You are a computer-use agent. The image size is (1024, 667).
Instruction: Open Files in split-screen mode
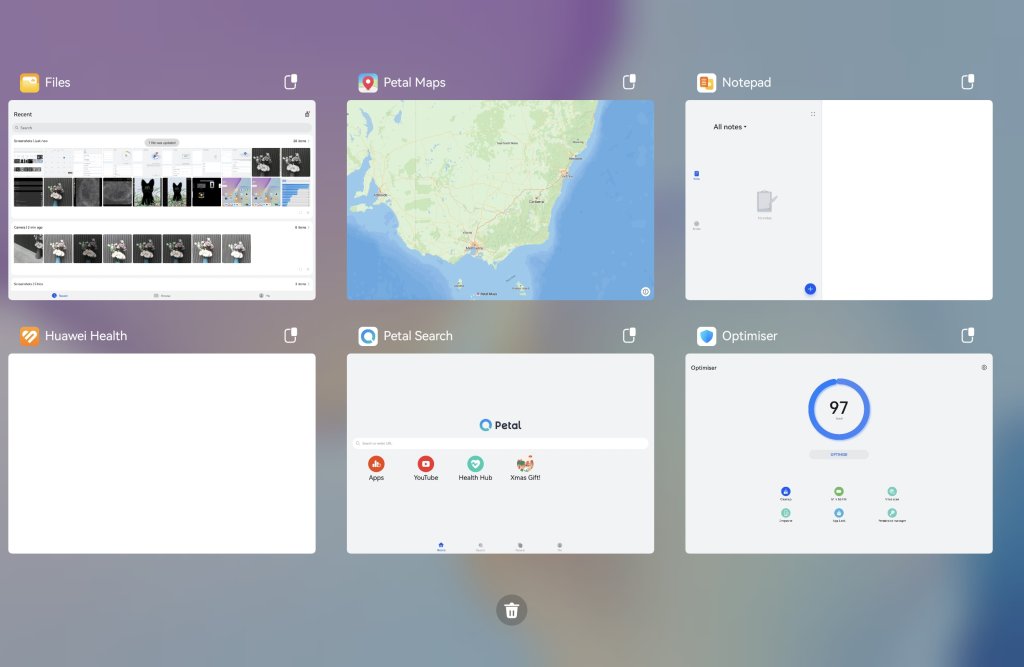point(291,82)
